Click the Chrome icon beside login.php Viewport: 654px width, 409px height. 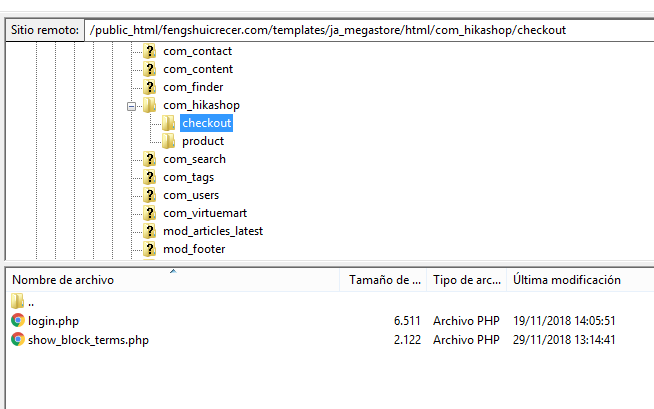18,320
